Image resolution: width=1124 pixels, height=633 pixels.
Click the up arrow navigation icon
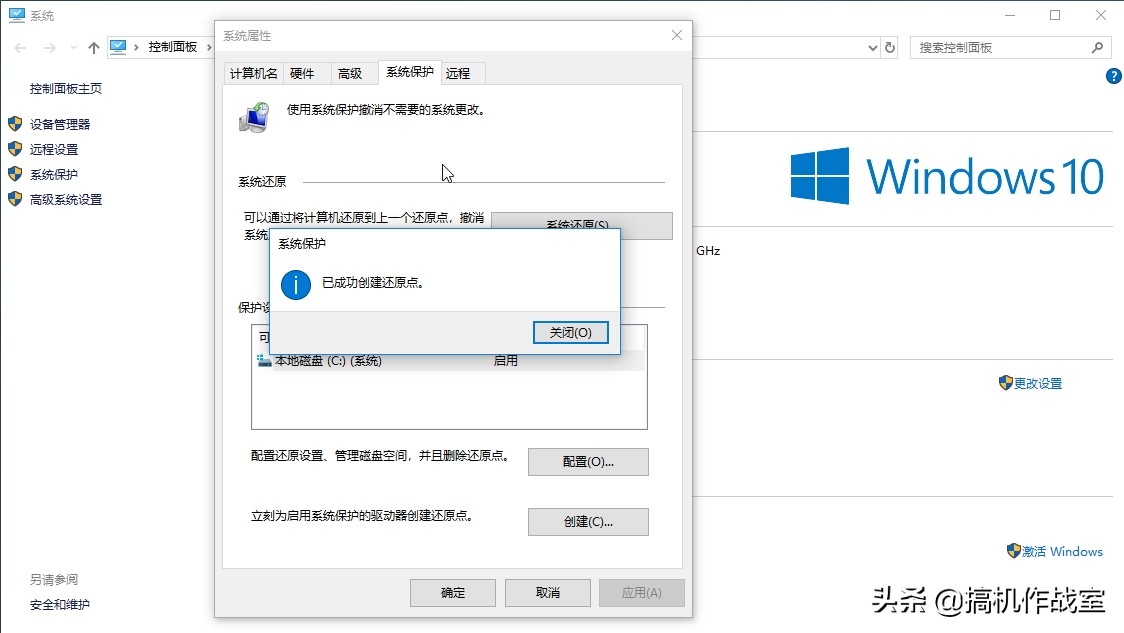pyautogui.click(x=93, y=46)
